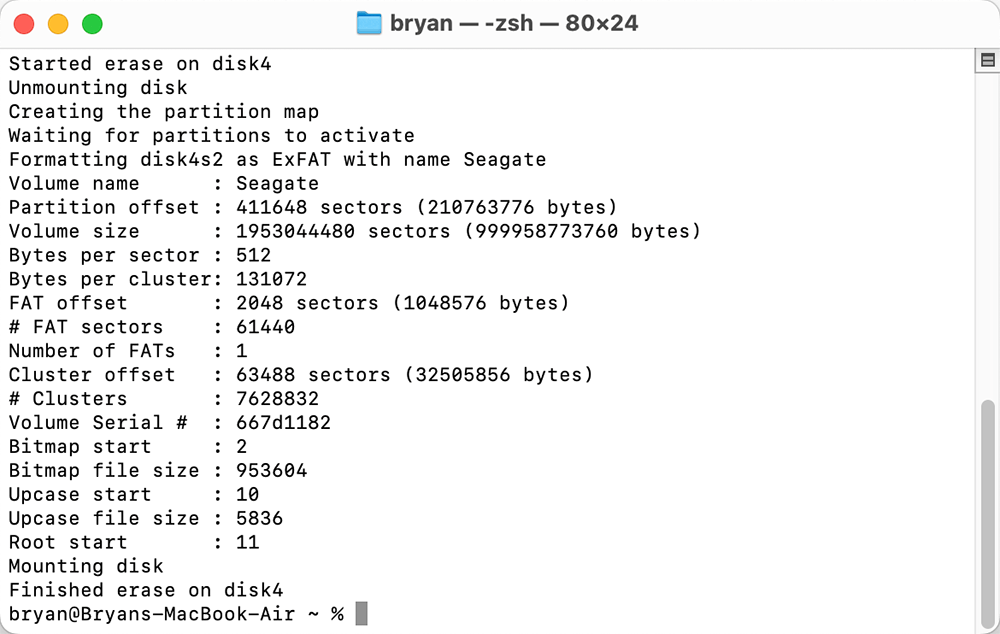This screenshot has height=634, width=1000.
Task: Click the Bytes per cluster value "131072"
Action: coord(271,280)
